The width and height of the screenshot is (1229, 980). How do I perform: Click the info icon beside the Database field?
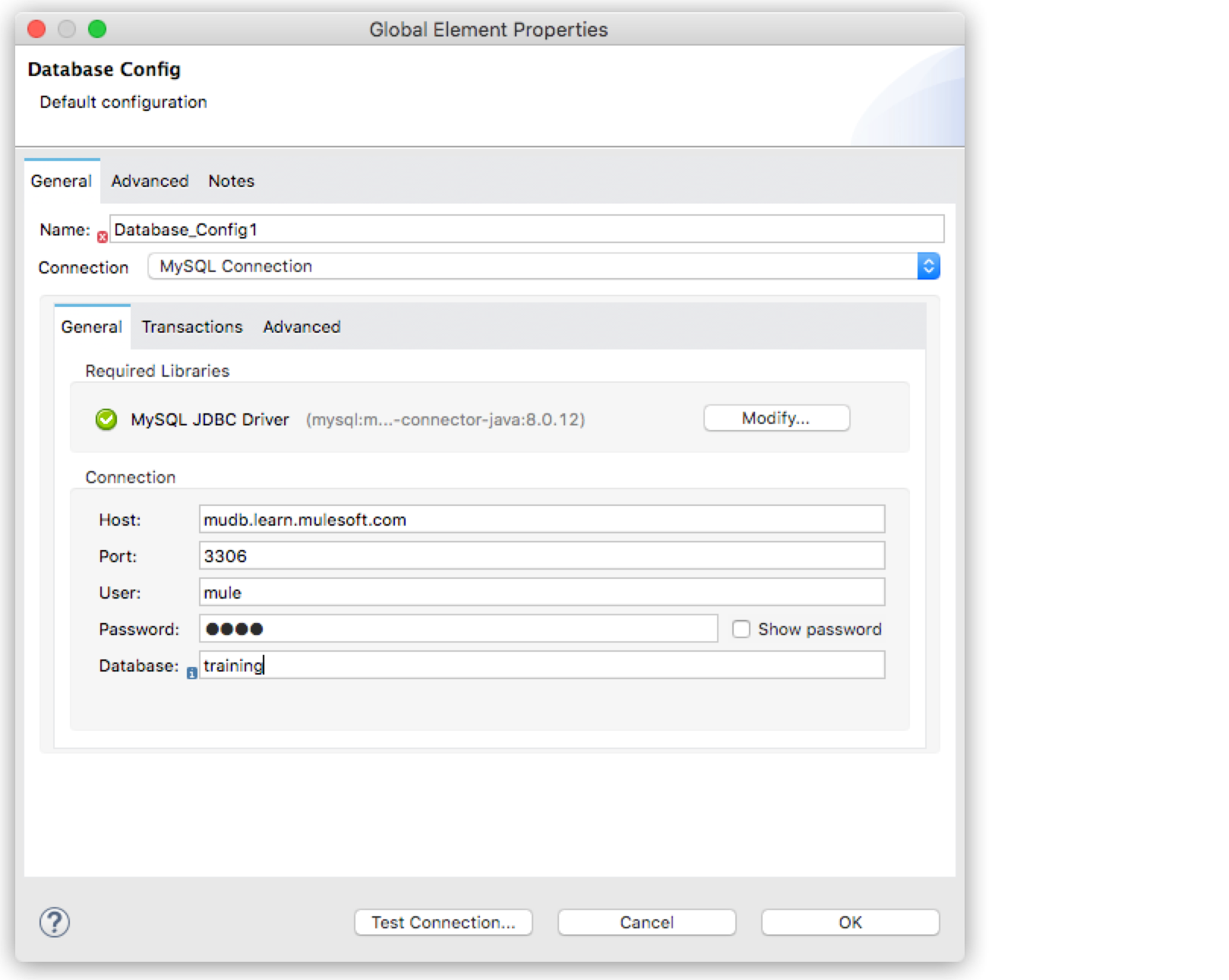191,673
